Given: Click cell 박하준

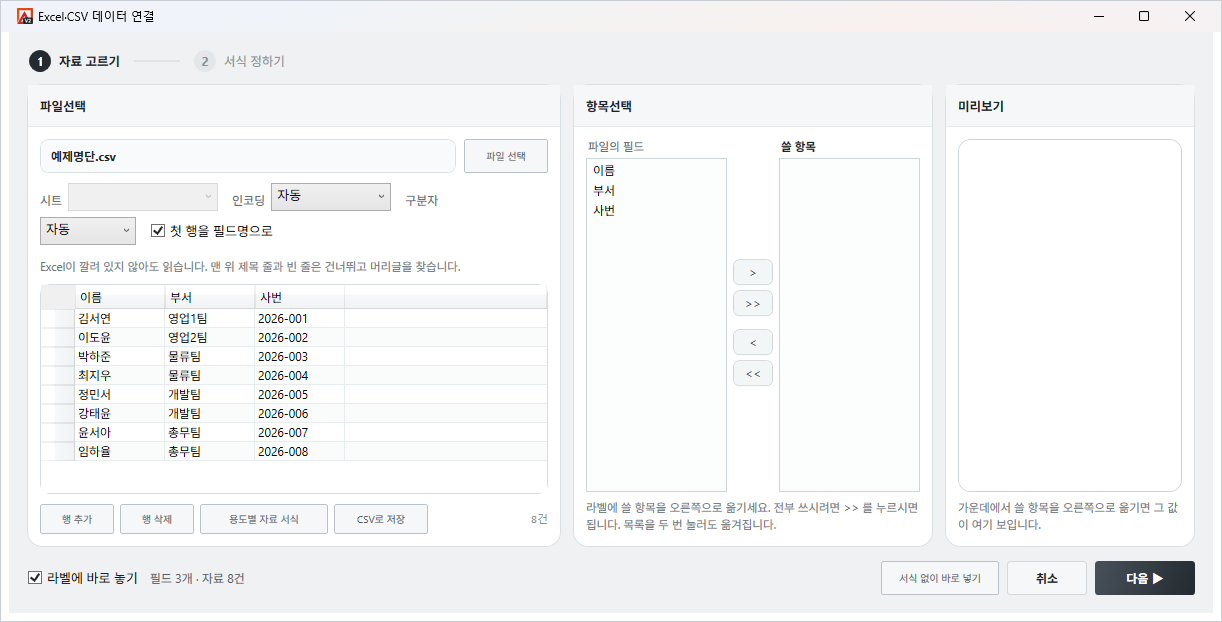Looking at the screenshot, I should [x=120, y=356].
